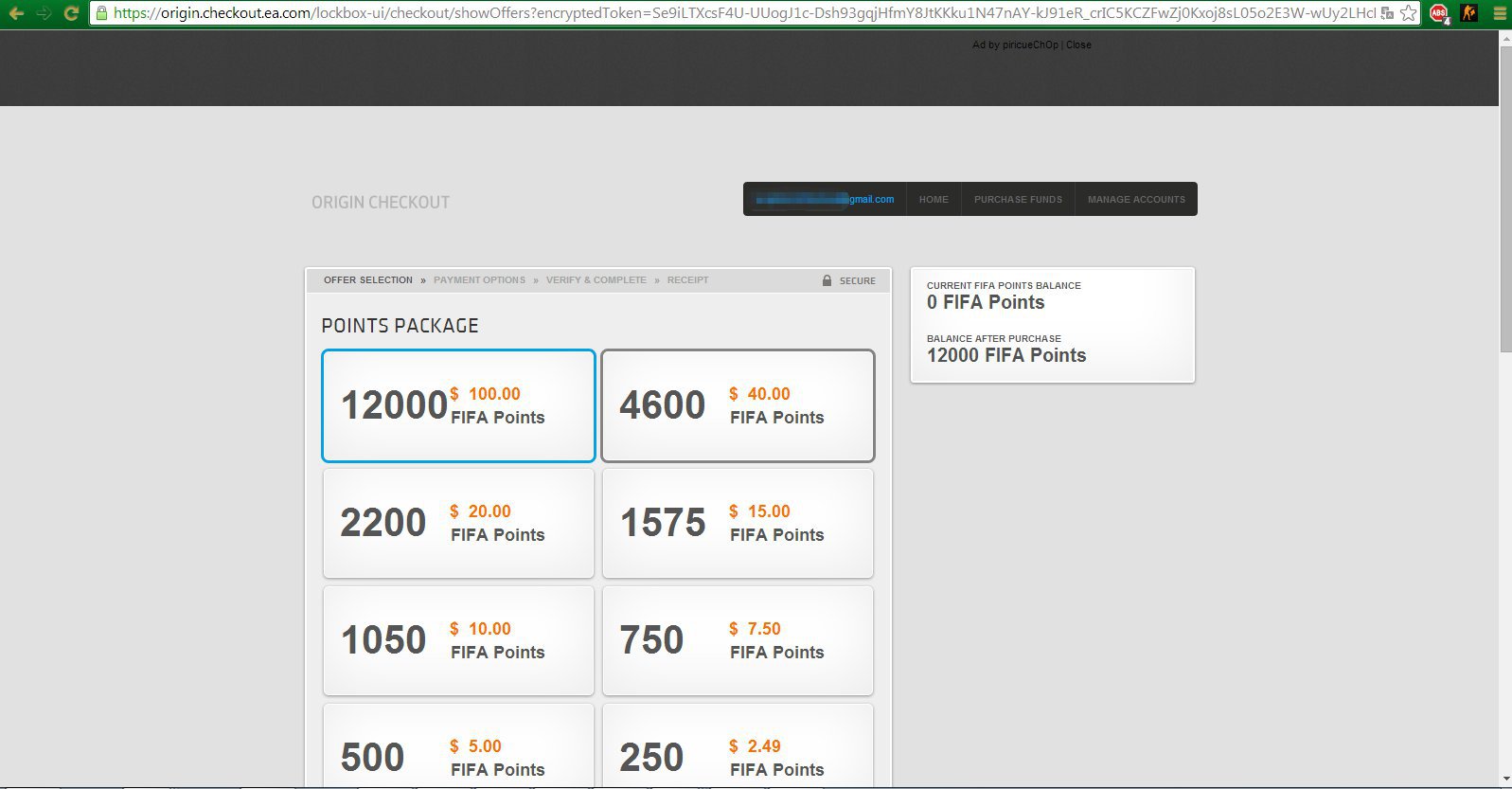This screenshot has height=789, width=1512.
Task: Open MANAGE ACCOUNTS in the nav bar
Action: 1136,199
